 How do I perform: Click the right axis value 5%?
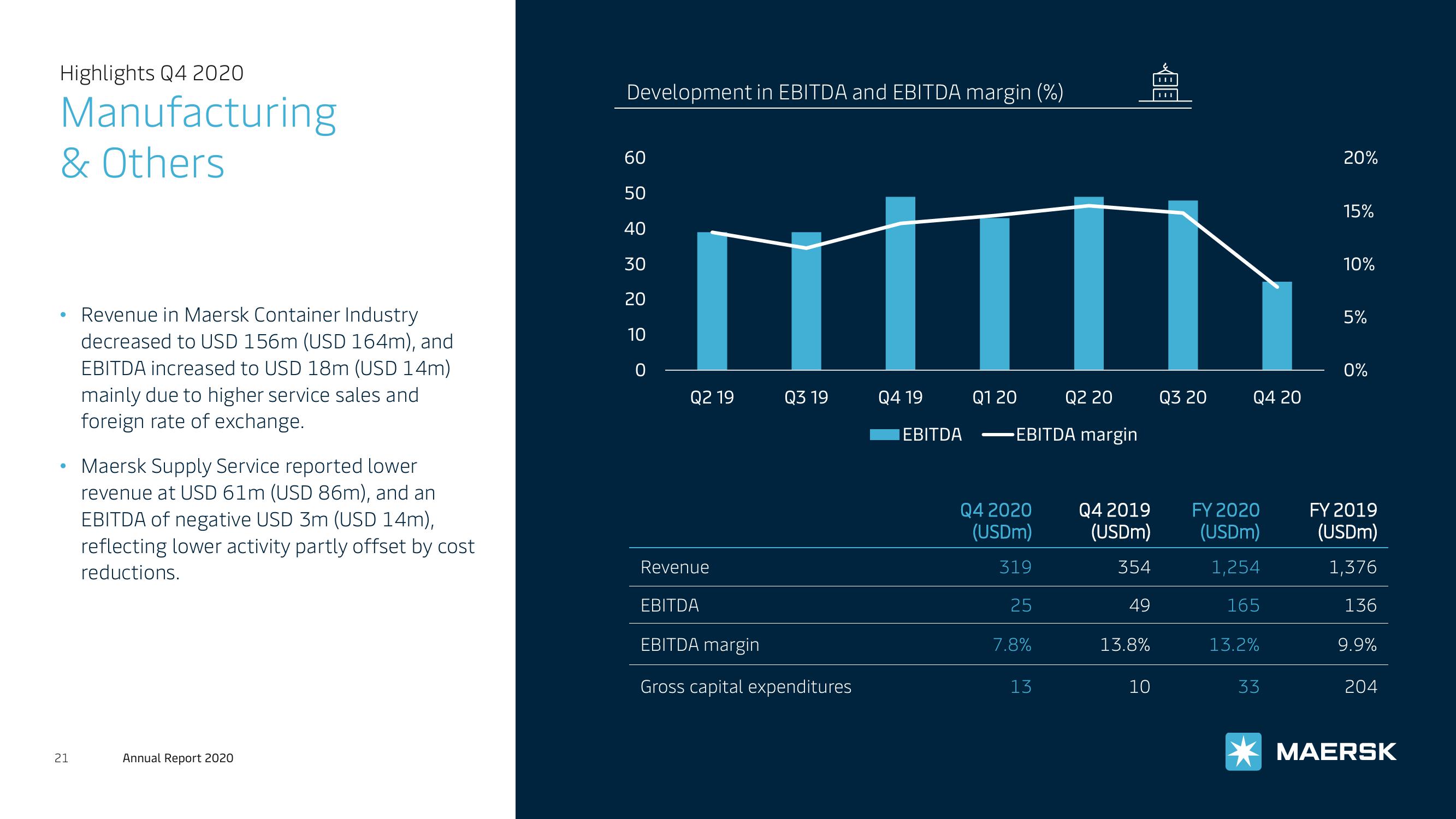coord(1355,317)
